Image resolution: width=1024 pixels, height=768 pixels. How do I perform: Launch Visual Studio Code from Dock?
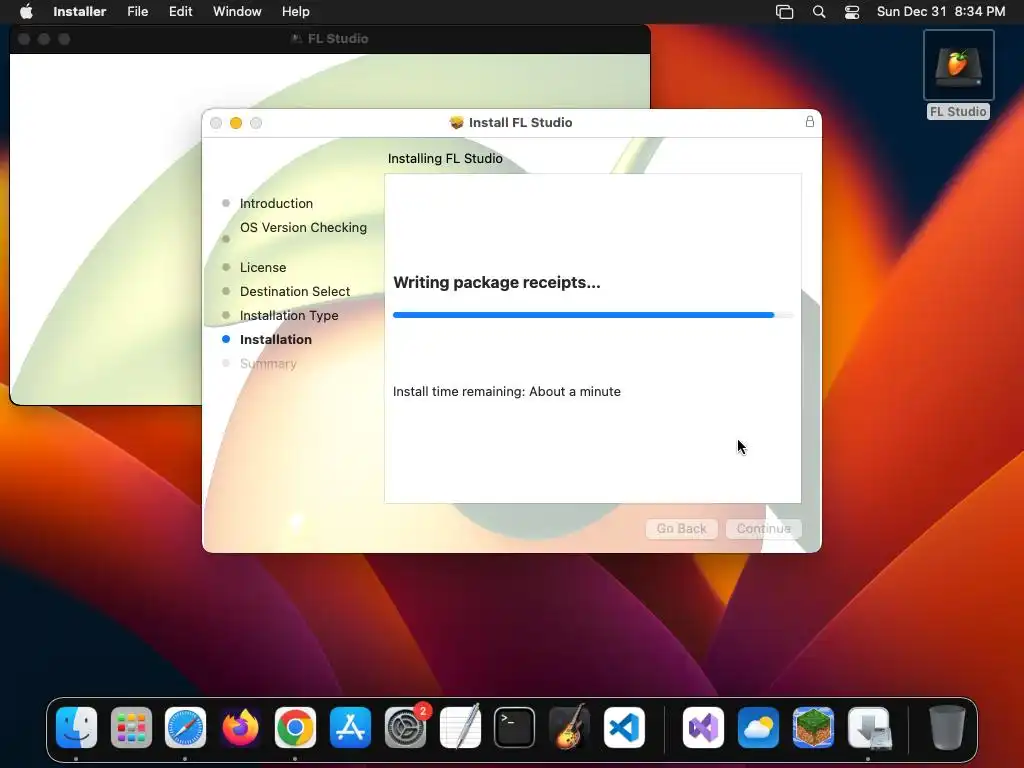(624, 727)
